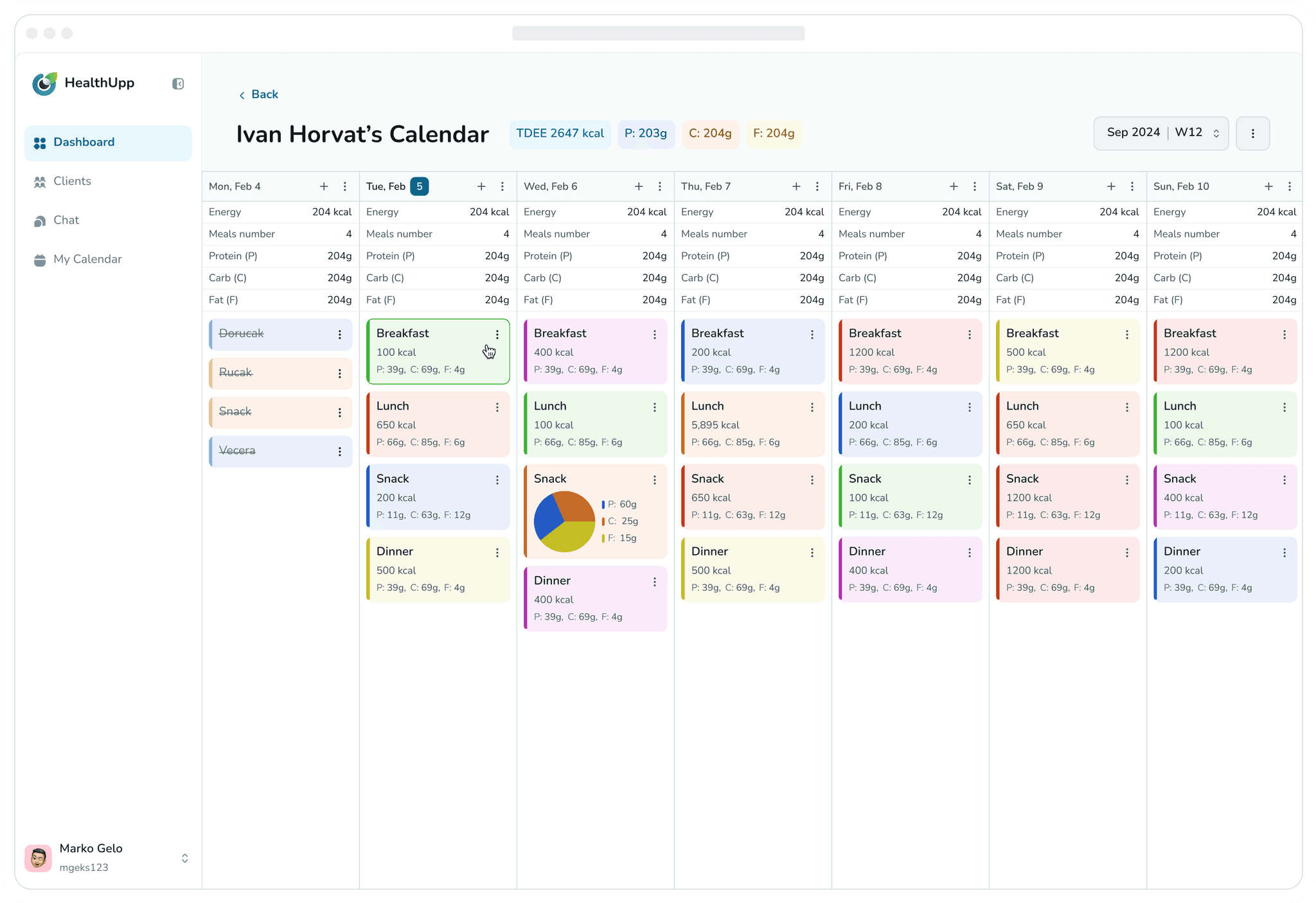Screen dimensions: 1316x903
Task: Click plus icon for Wed, Feb 6
Action: (x=639, y=186)
